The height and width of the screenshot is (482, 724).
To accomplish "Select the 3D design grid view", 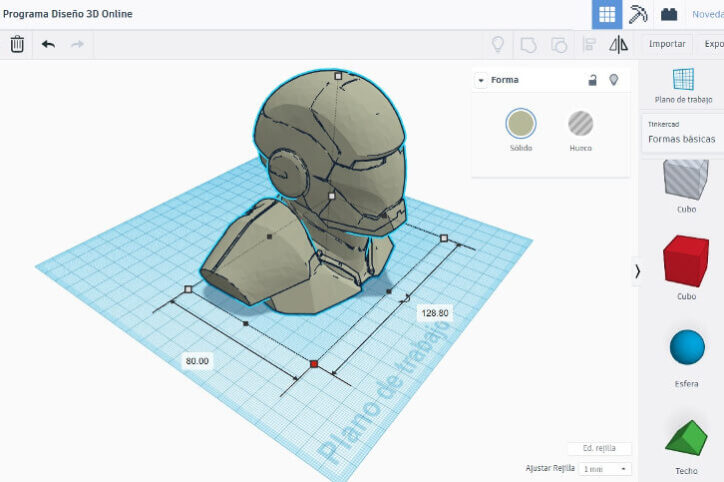I will [607, 14].
